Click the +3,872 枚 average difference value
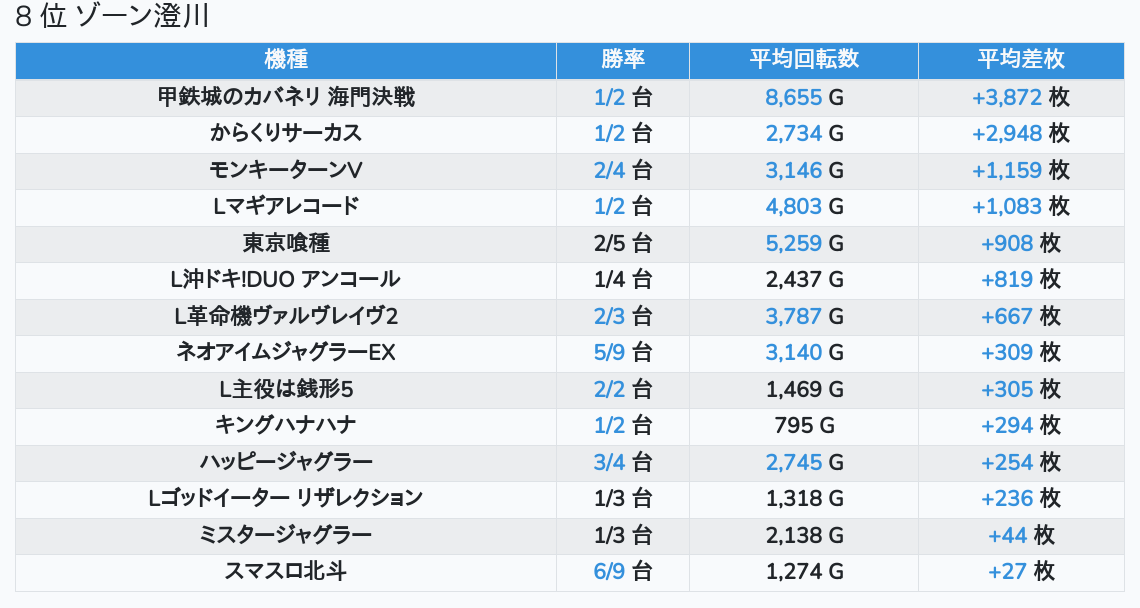 point(1020,97)
